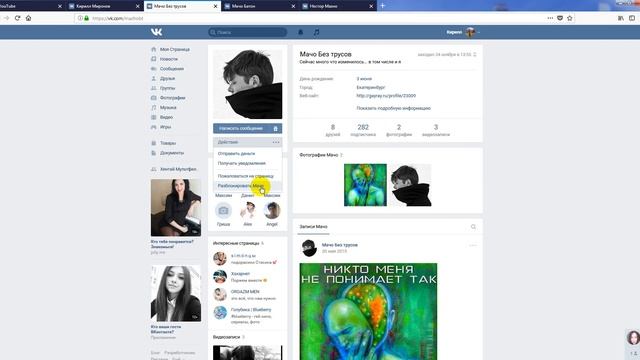This screenshot has height=360, width=640.
Task: Click the green padlock in the address bar
Action: (x=87, y=18)
